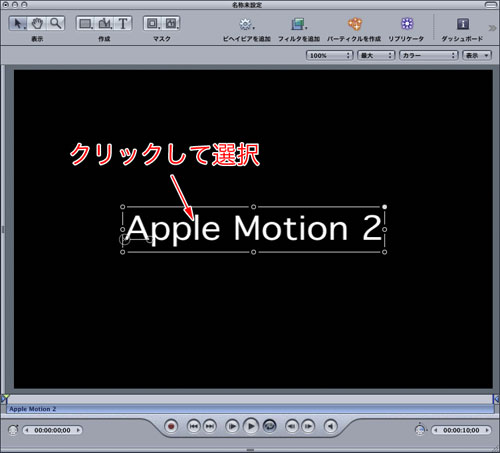Open the 表示 view options dropdown
This screenshot has height=453, width=500.
click(x=477, y=55)
